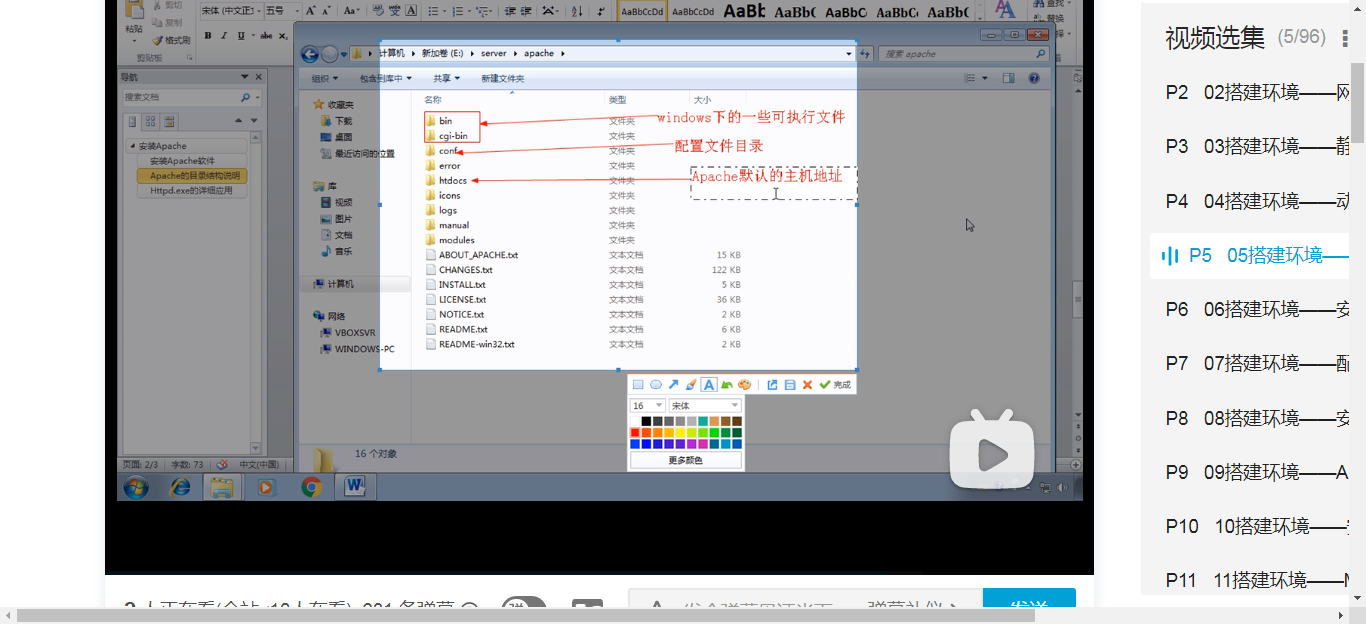Image resolution: width=1366 pixels, height=624 pixels.
Task: Click Explorer's back navigation button
Action: point(309,54)
